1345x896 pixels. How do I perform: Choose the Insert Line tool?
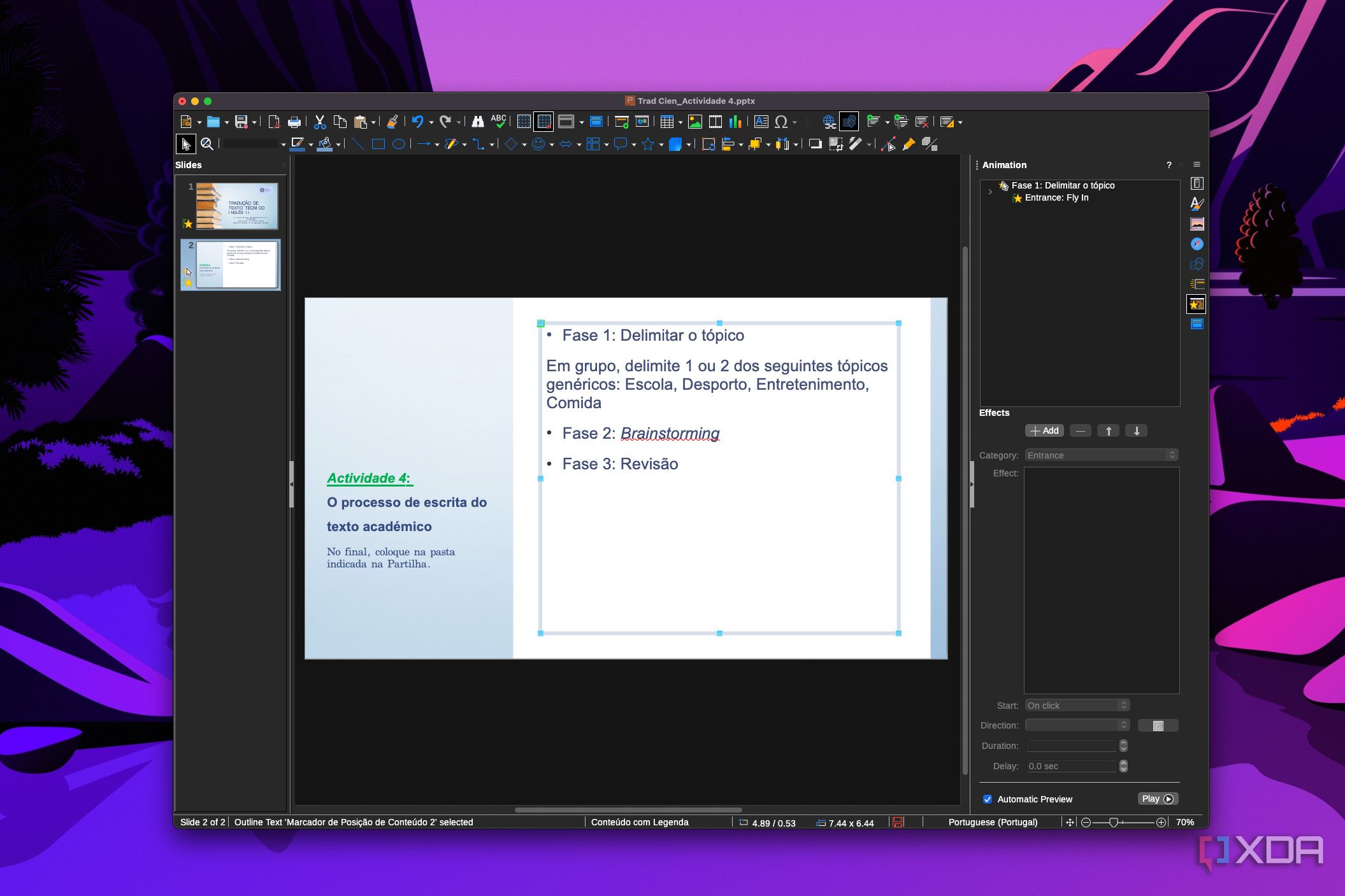tap(358, 145)
